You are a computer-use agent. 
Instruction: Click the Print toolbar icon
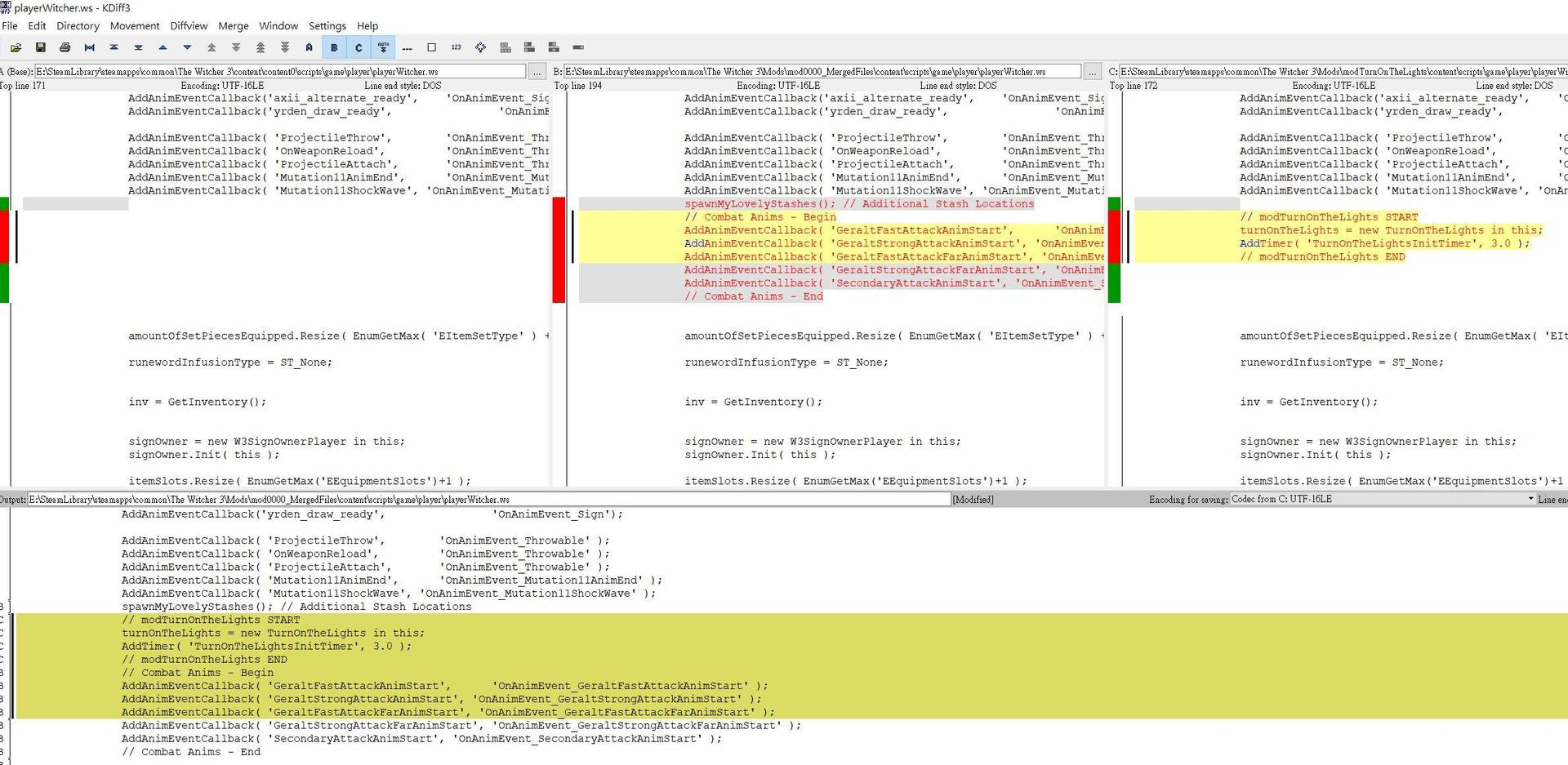(x=65, y=47)
